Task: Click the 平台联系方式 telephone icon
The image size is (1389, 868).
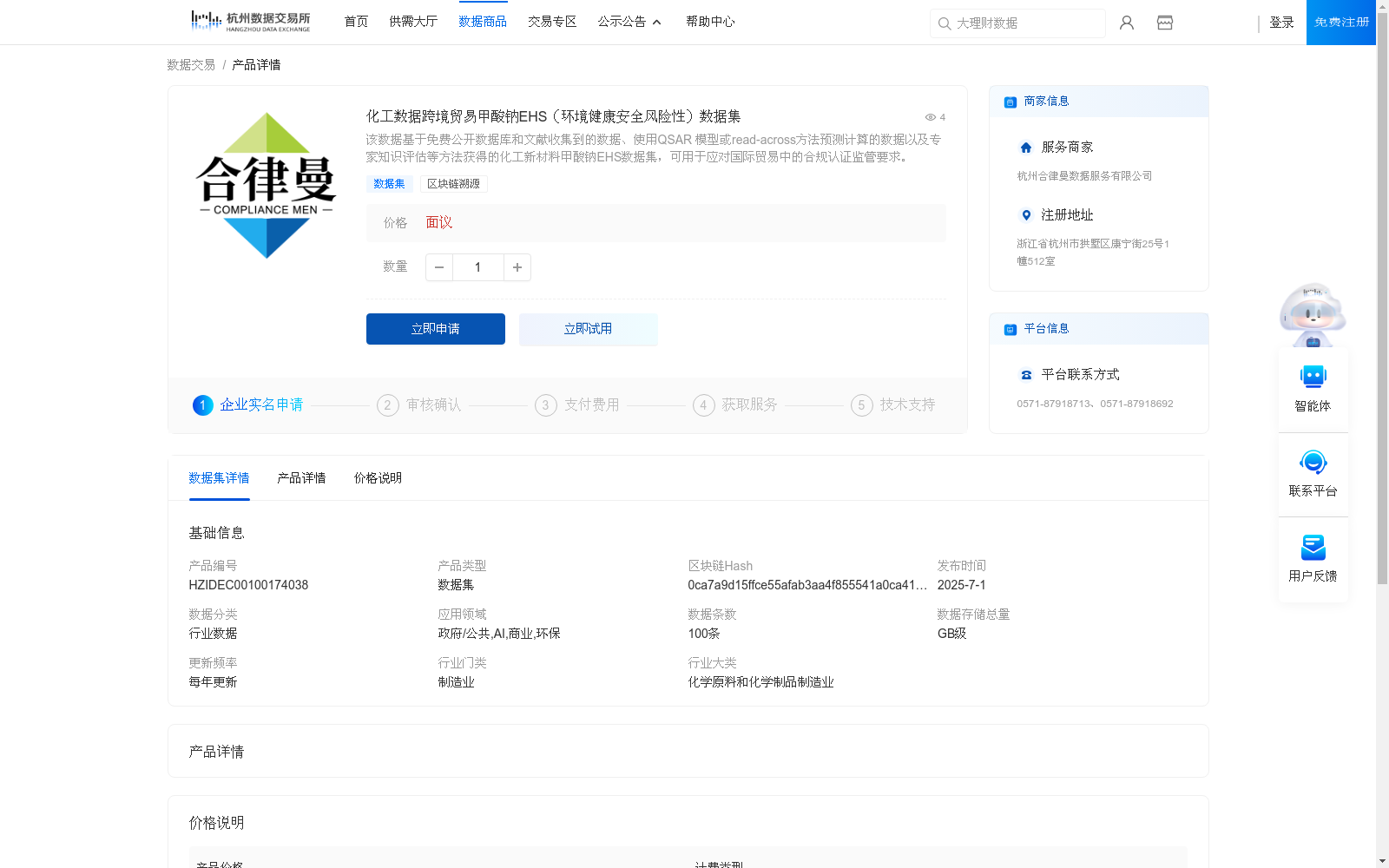Action: coord(1026,375)
